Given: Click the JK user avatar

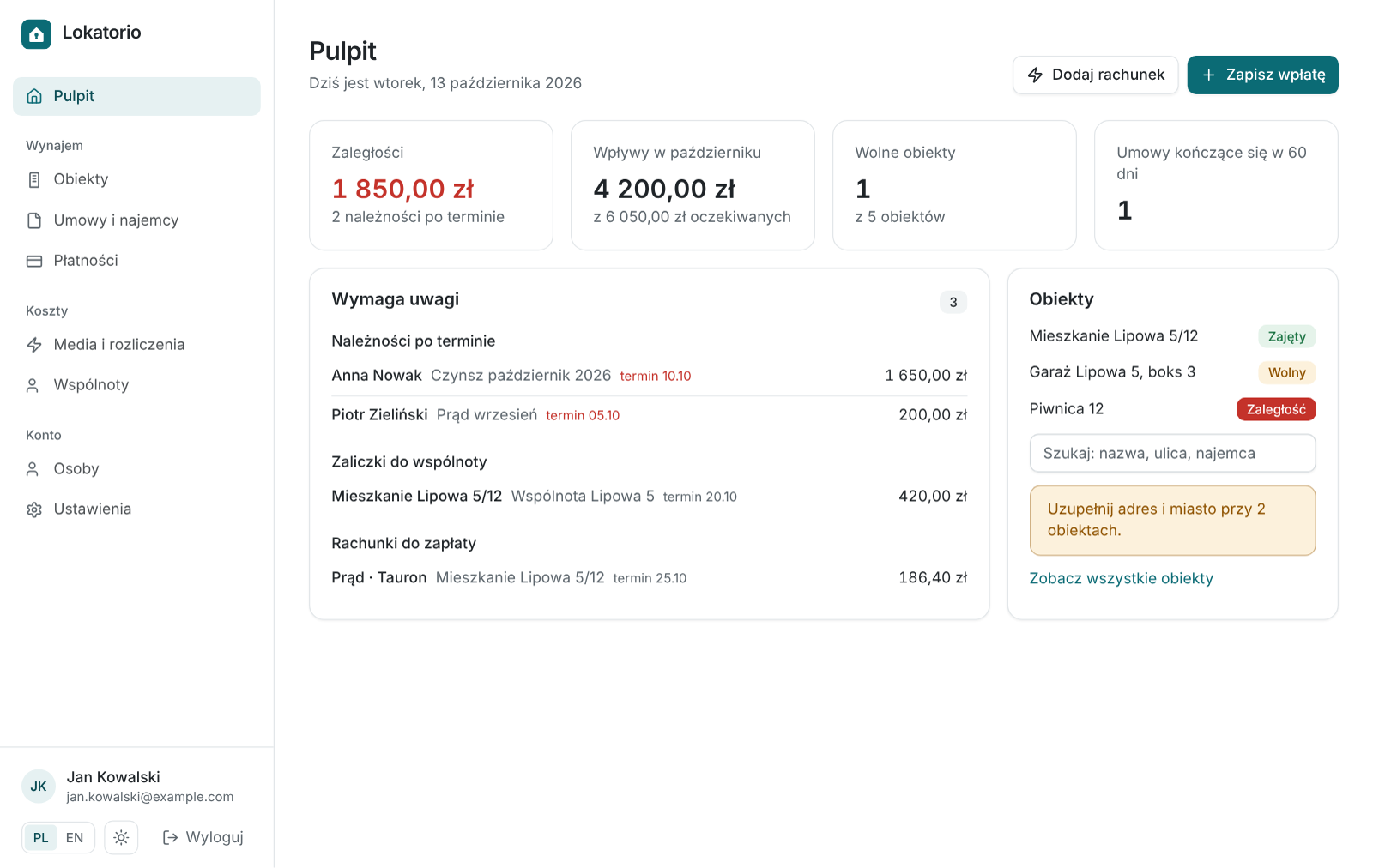Looking at the screenshot, I should coord(39,786).
